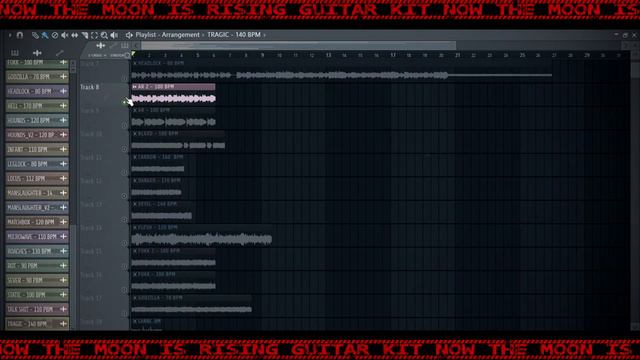Select HOUNDS - 120 BPM in picker

37,120
